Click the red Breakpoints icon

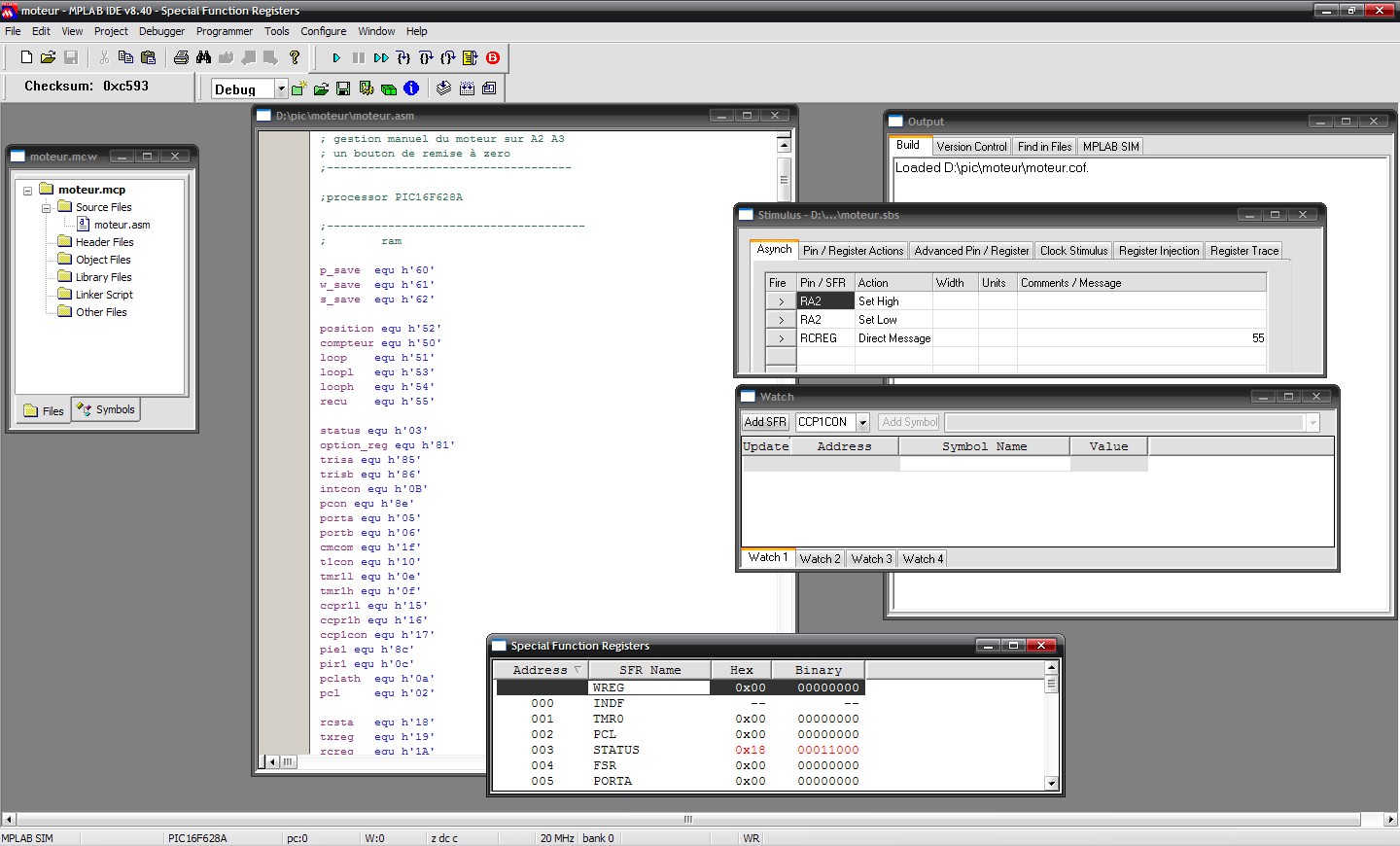[493, 58]
